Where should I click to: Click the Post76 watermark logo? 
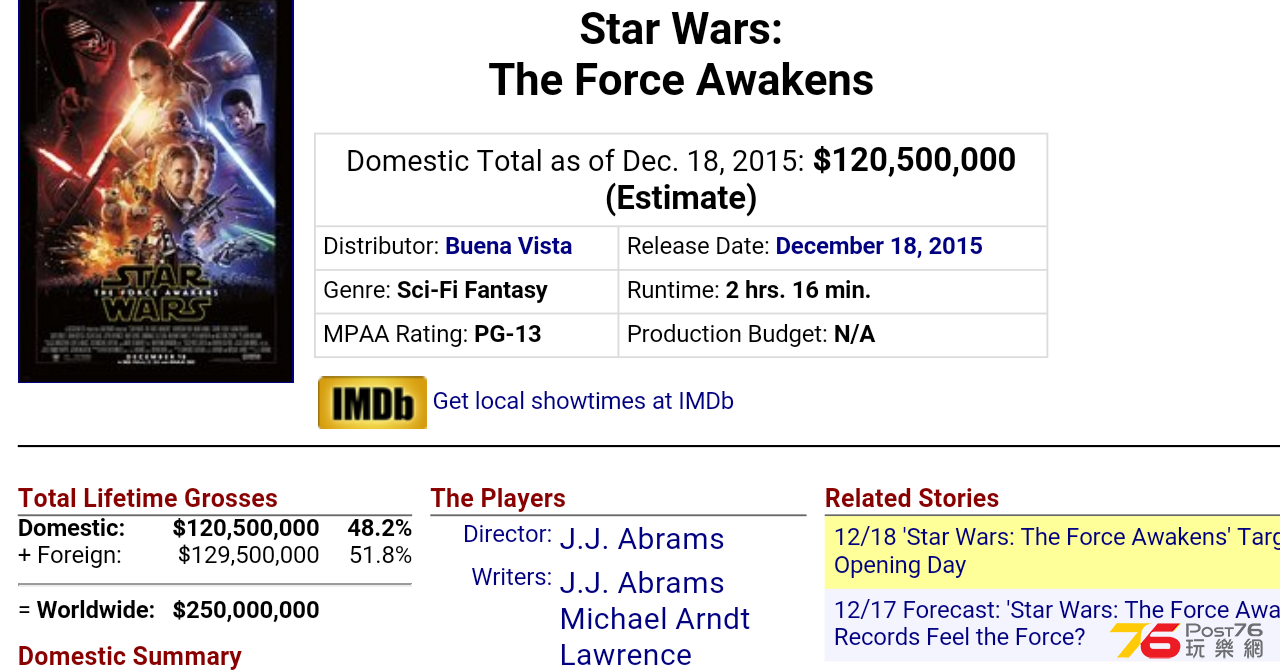click(x=1186, y=640)
